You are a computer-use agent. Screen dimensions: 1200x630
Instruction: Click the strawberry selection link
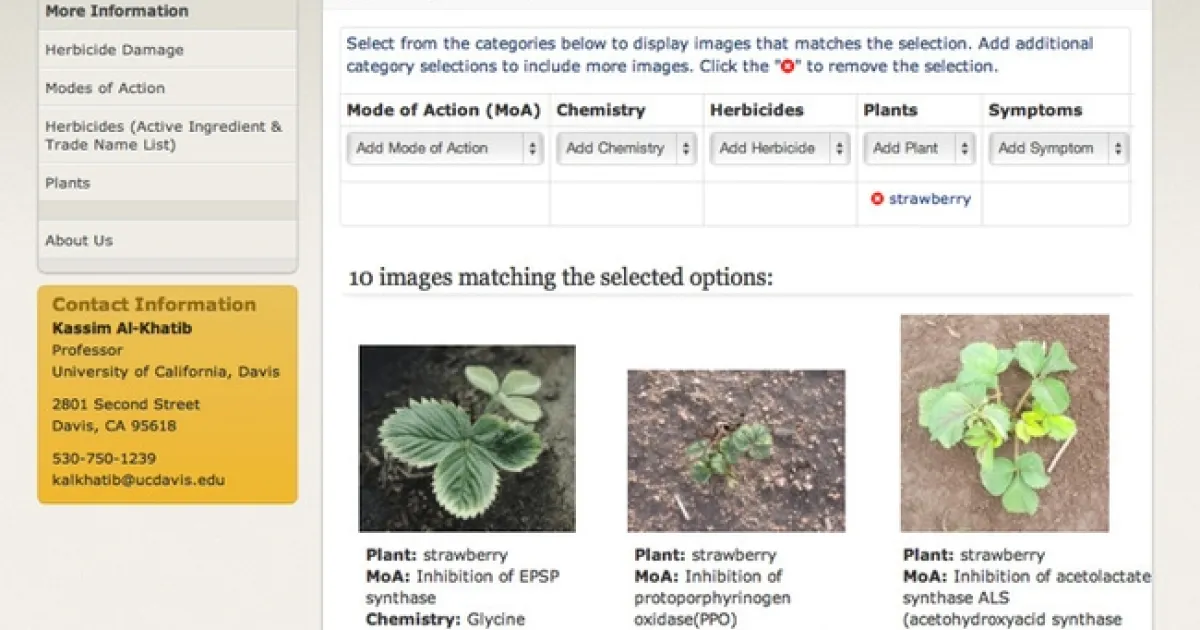[929, 199]
